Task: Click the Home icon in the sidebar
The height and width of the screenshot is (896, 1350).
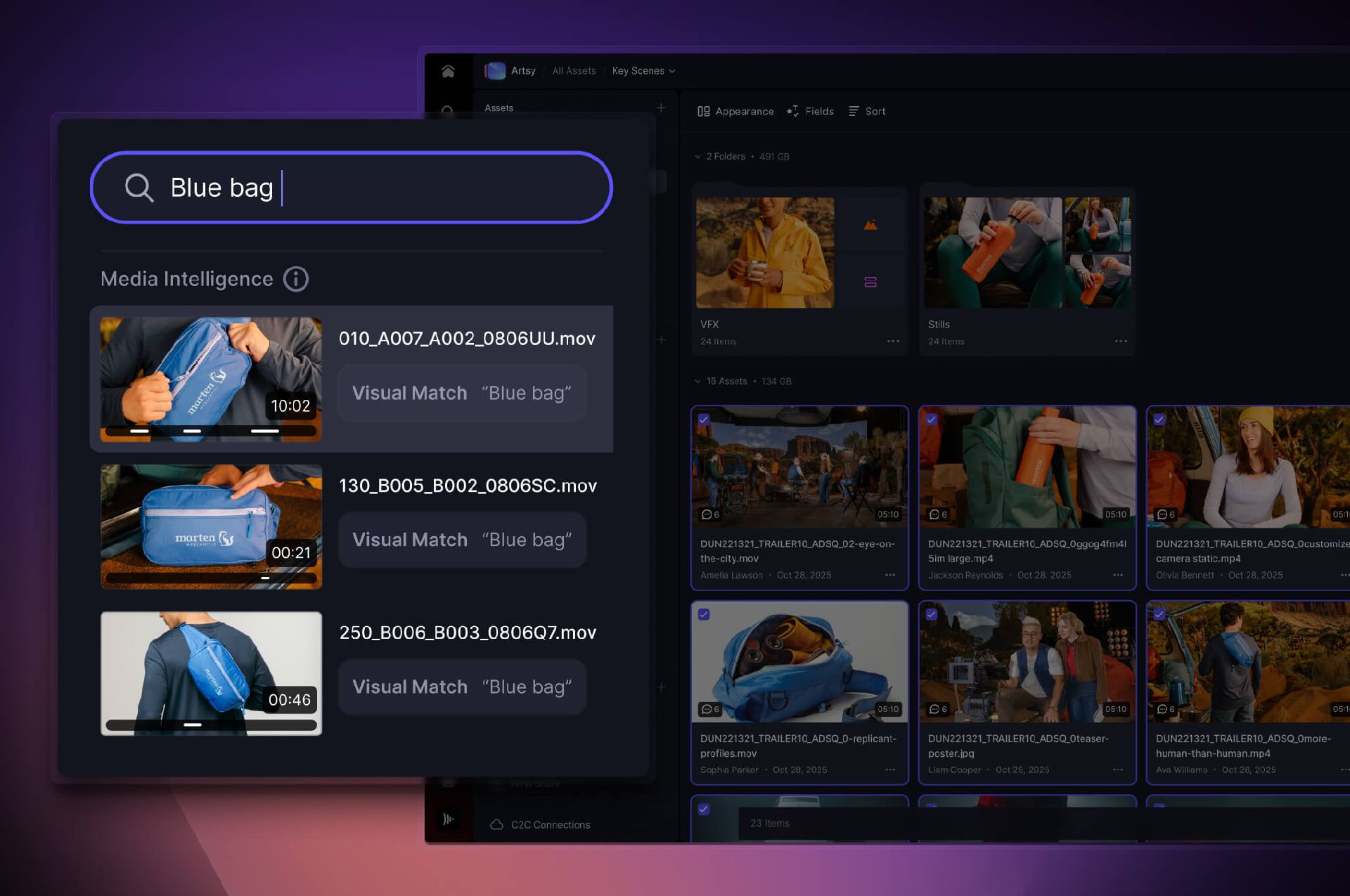Action: 448,71
